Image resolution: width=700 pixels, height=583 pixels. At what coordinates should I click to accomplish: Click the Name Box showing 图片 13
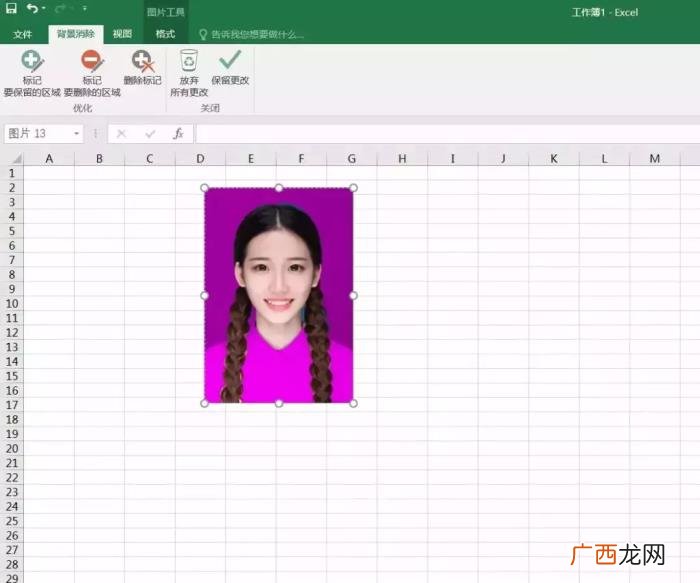tap(38, 133)
